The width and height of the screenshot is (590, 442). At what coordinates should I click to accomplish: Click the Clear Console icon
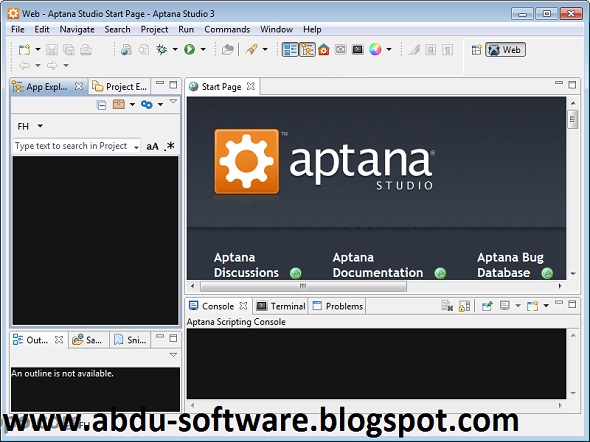pyautogui.click(x=447, y=306)
